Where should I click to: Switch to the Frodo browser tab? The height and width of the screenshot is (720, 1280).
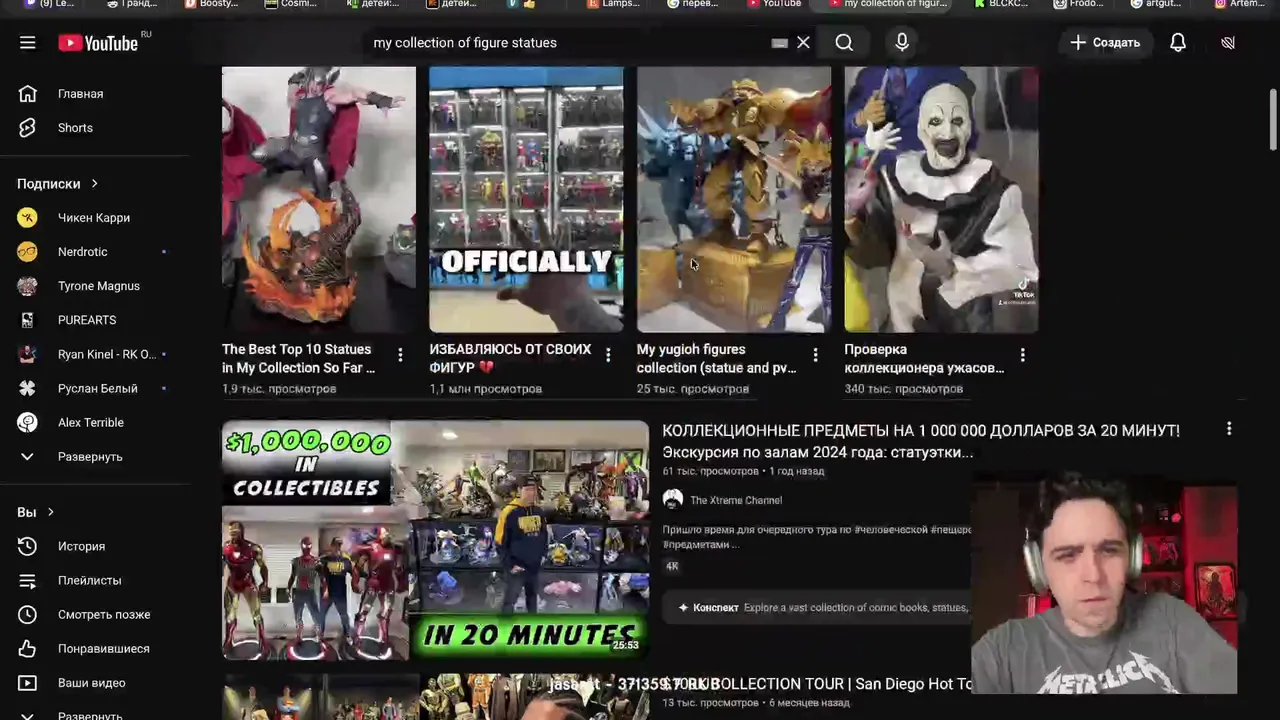tap(1080, 4)
